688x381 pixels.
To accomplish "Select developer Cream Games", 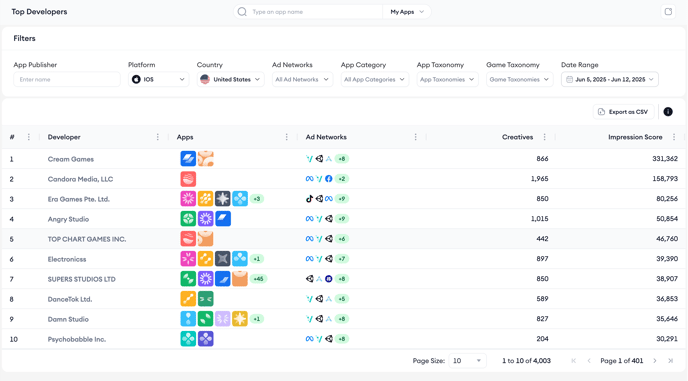I will [71, 159].
